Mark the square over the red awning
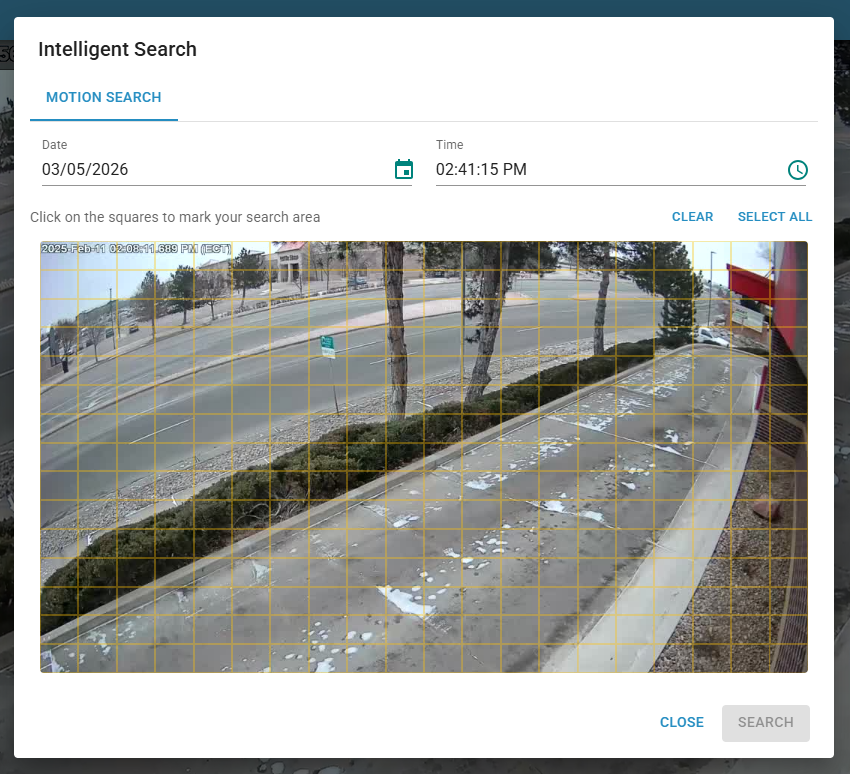 [x=750, y=284]
